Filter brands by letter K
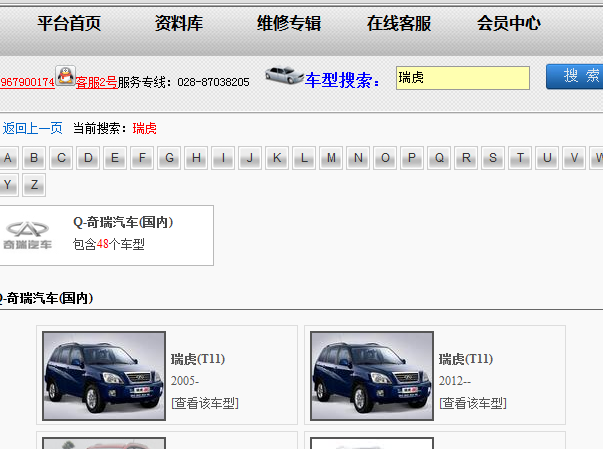This screenshot has width=603, height=449. point(277,158)
